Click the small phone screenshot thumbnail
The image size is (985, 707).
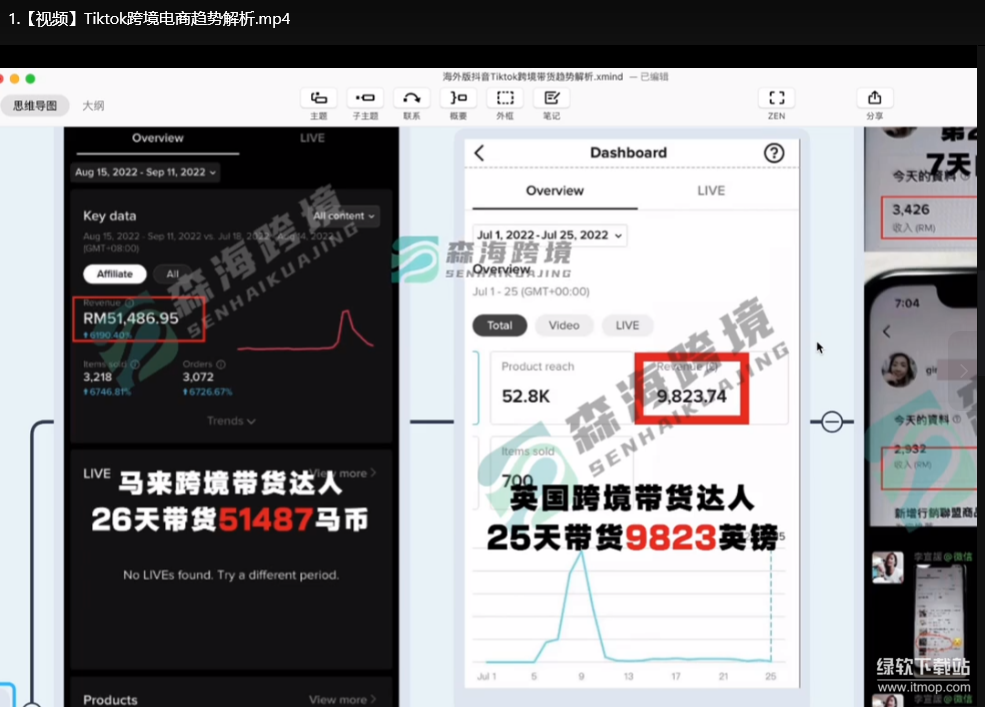pyautogui.click(x=940, y=610)
